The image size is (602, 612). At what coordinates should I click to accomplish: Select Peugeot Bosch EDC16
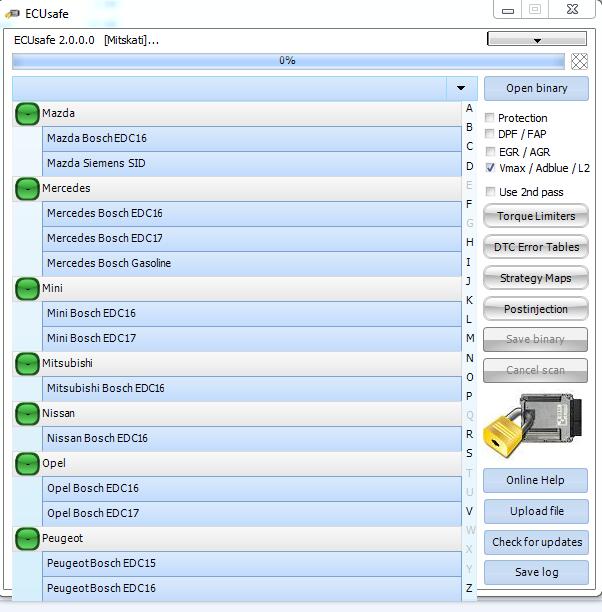point(252,588)
